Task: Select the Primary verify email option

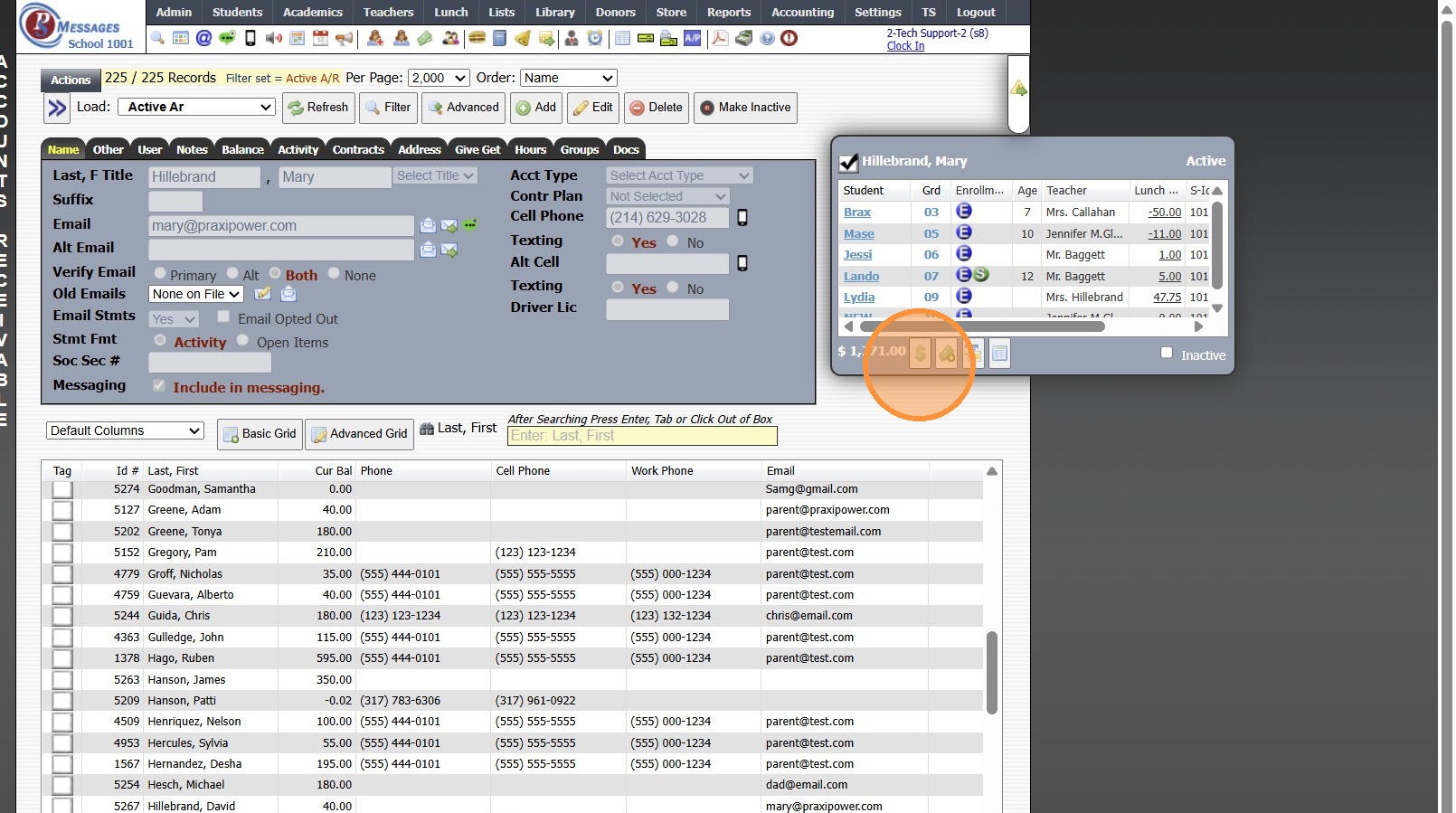Action: 160,273
